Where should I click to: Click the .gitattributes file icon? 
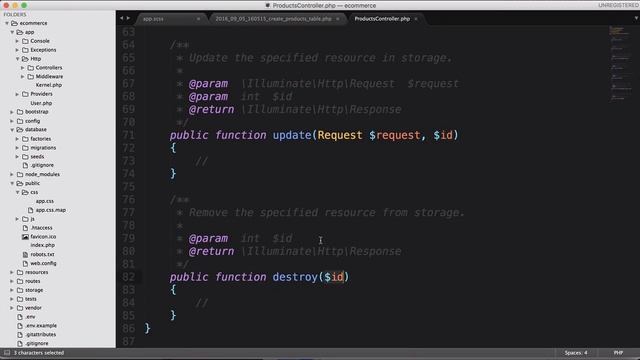point(20,335)
